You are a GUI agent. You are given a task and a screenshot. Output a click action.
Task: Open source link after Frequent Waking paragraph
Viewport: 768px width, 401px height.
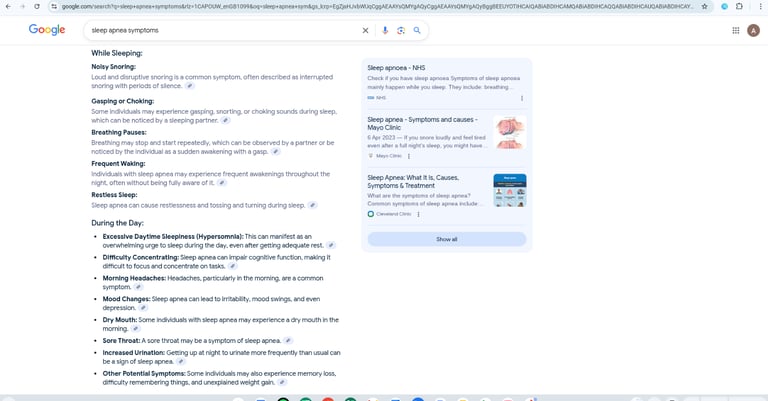click(222, 183)
